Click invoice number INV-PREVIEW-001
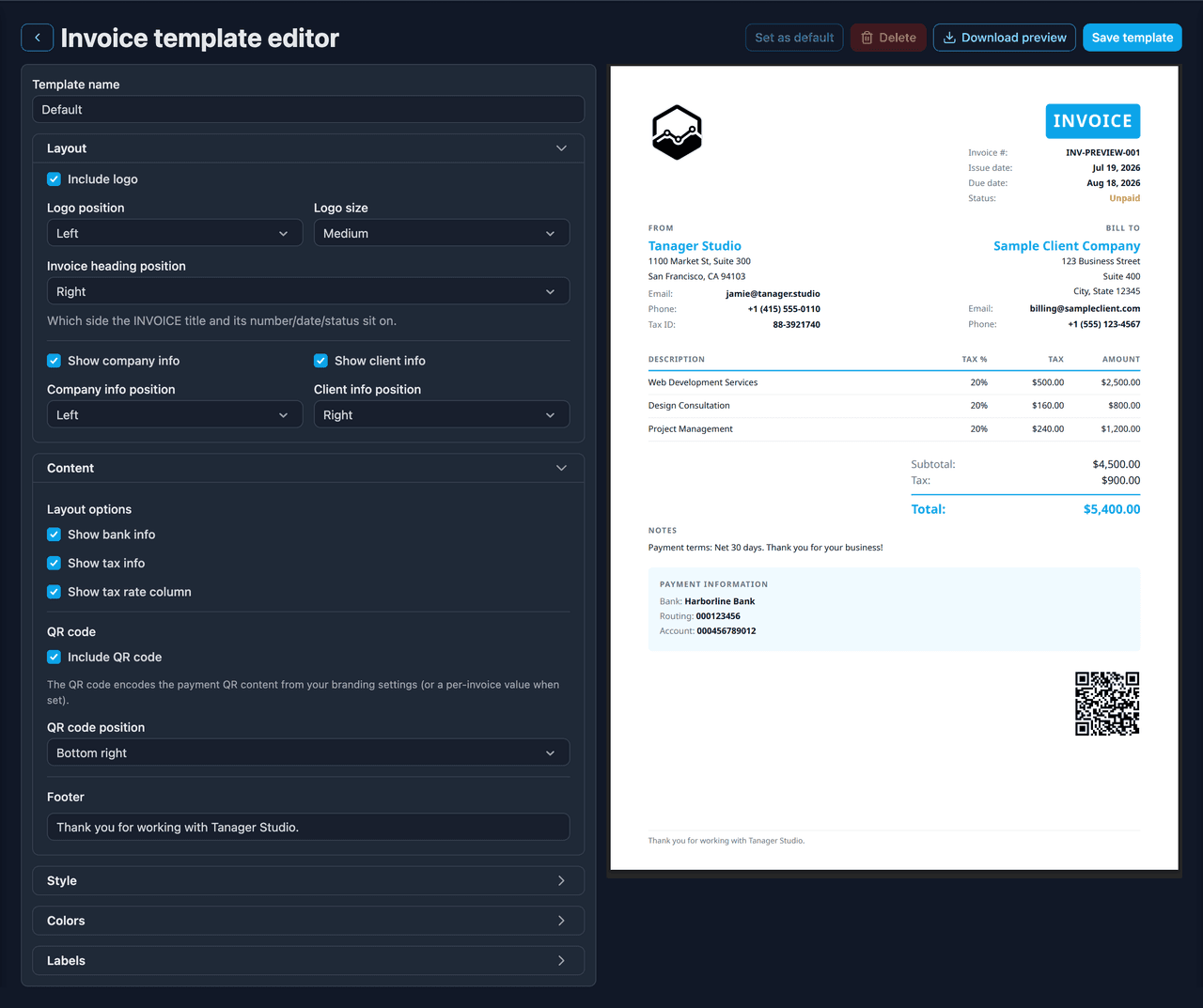 pyautogui.click(x=1103, y=152)
